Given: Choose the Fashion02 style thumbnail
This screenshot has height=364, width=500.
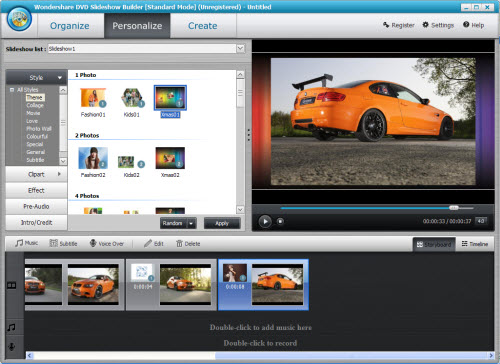Looking at the screenshot, I should [x=93, y=158].
